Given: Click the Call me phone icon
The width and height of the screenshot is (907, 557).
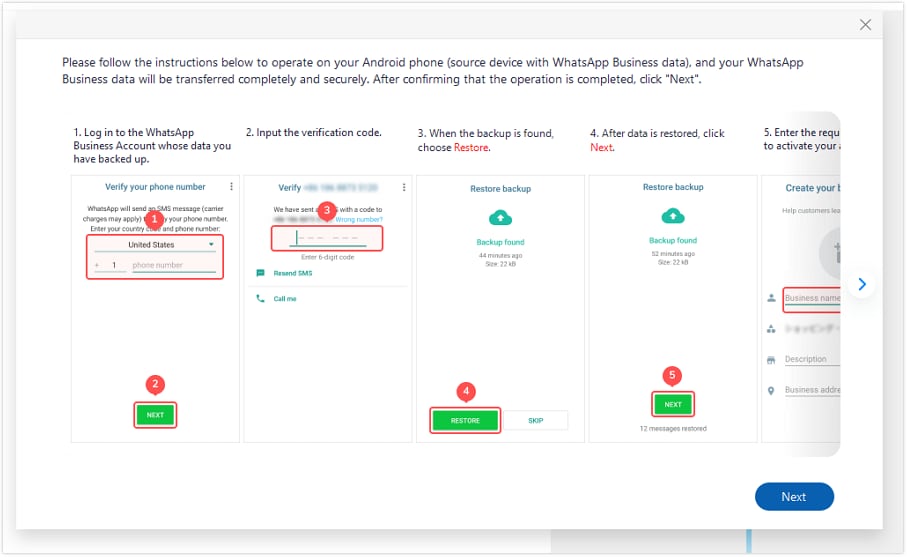Looking at the screenshot, I should (x=260, y=298).
